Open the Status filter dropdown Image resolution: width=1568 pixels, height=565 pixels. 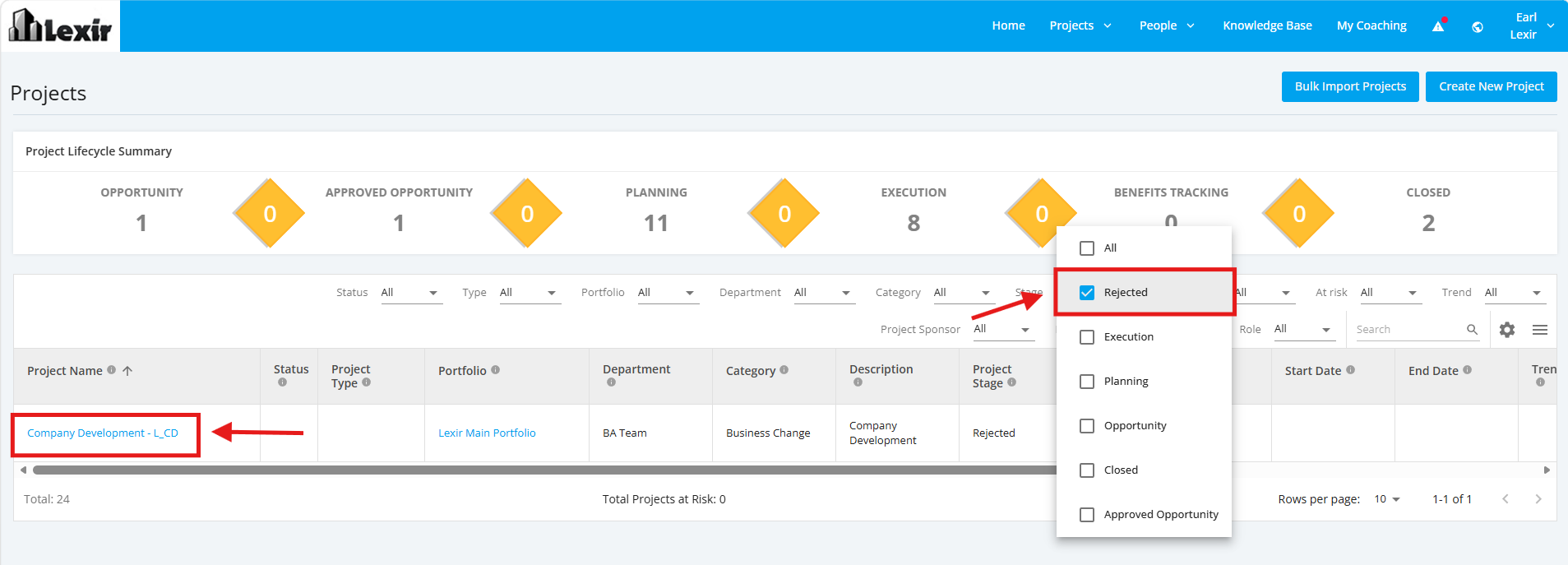(x=411, y=293)
